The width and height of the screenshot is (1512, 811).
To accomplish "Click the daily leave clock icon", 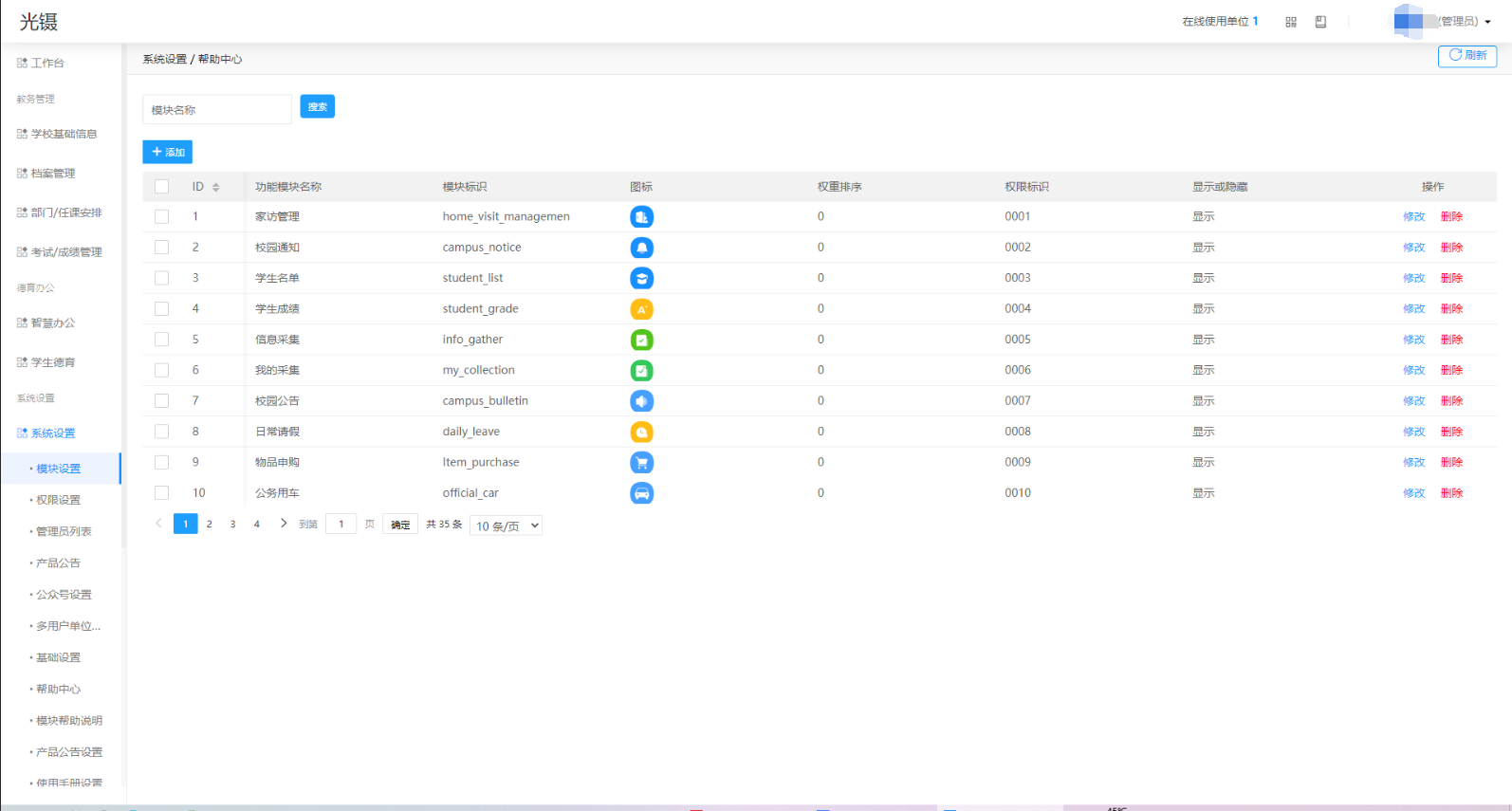I will 642,433.
